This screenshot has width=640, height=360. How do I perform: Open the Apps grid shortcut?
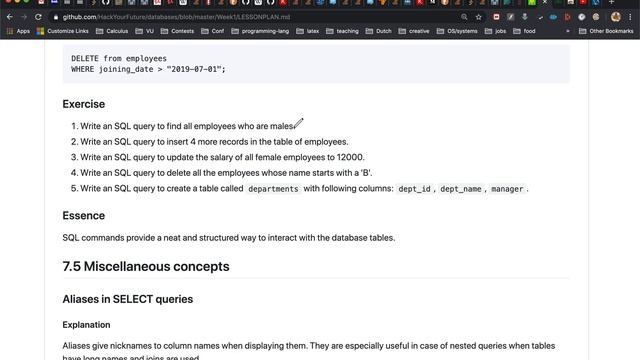click(x=18, y=31)
